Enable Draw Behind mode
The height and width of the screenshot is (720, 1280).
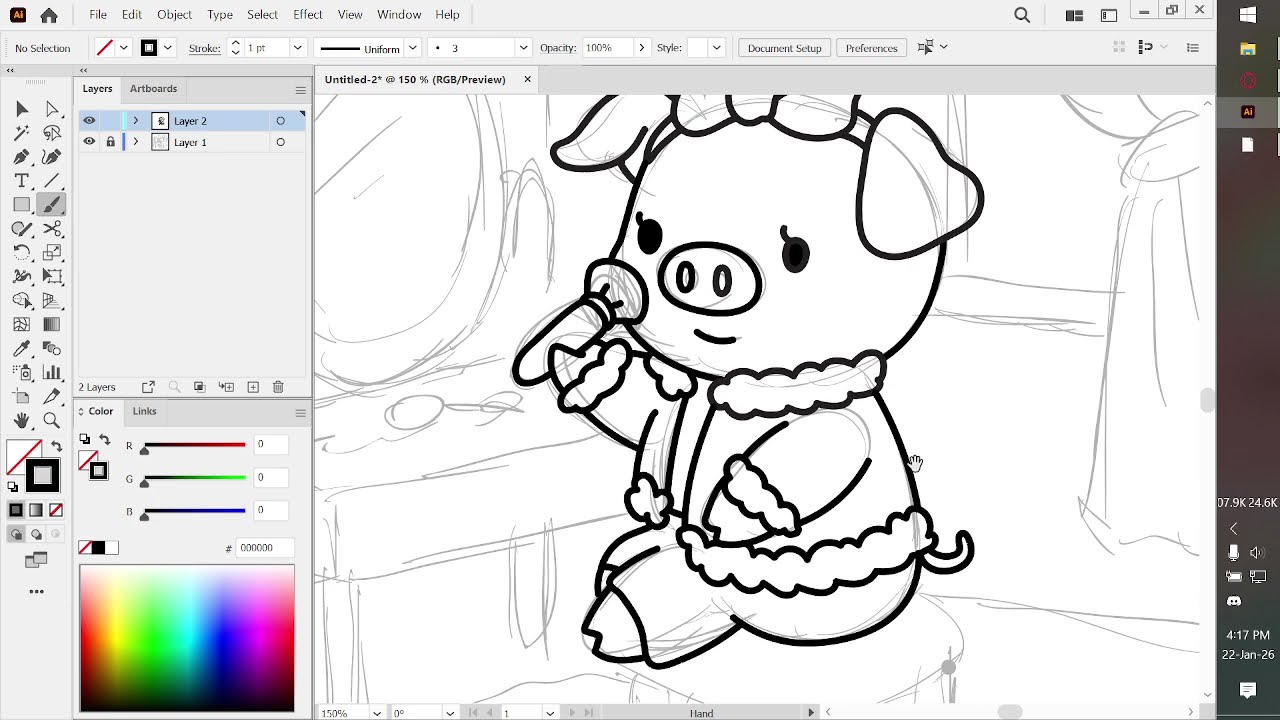point(36,535)
